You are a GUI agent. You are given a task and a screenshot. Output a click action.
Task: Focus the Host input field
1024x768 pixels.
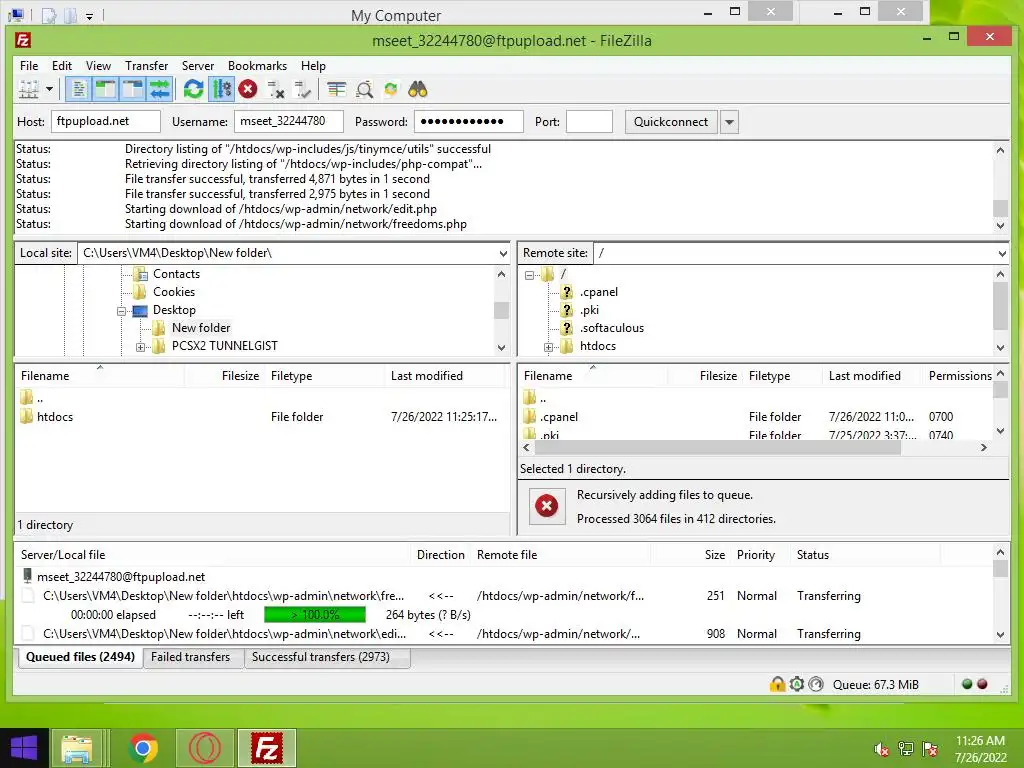coord(106,121)
